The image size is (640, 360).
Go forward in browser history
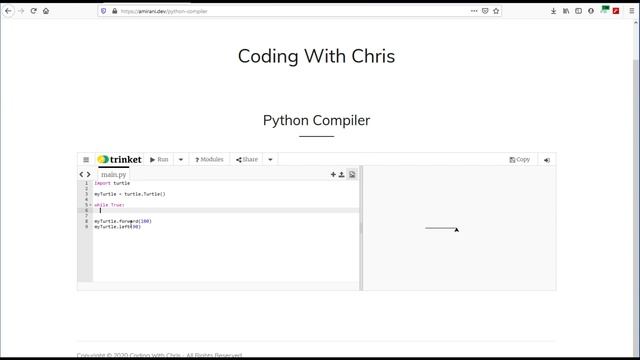click(21, 11)
